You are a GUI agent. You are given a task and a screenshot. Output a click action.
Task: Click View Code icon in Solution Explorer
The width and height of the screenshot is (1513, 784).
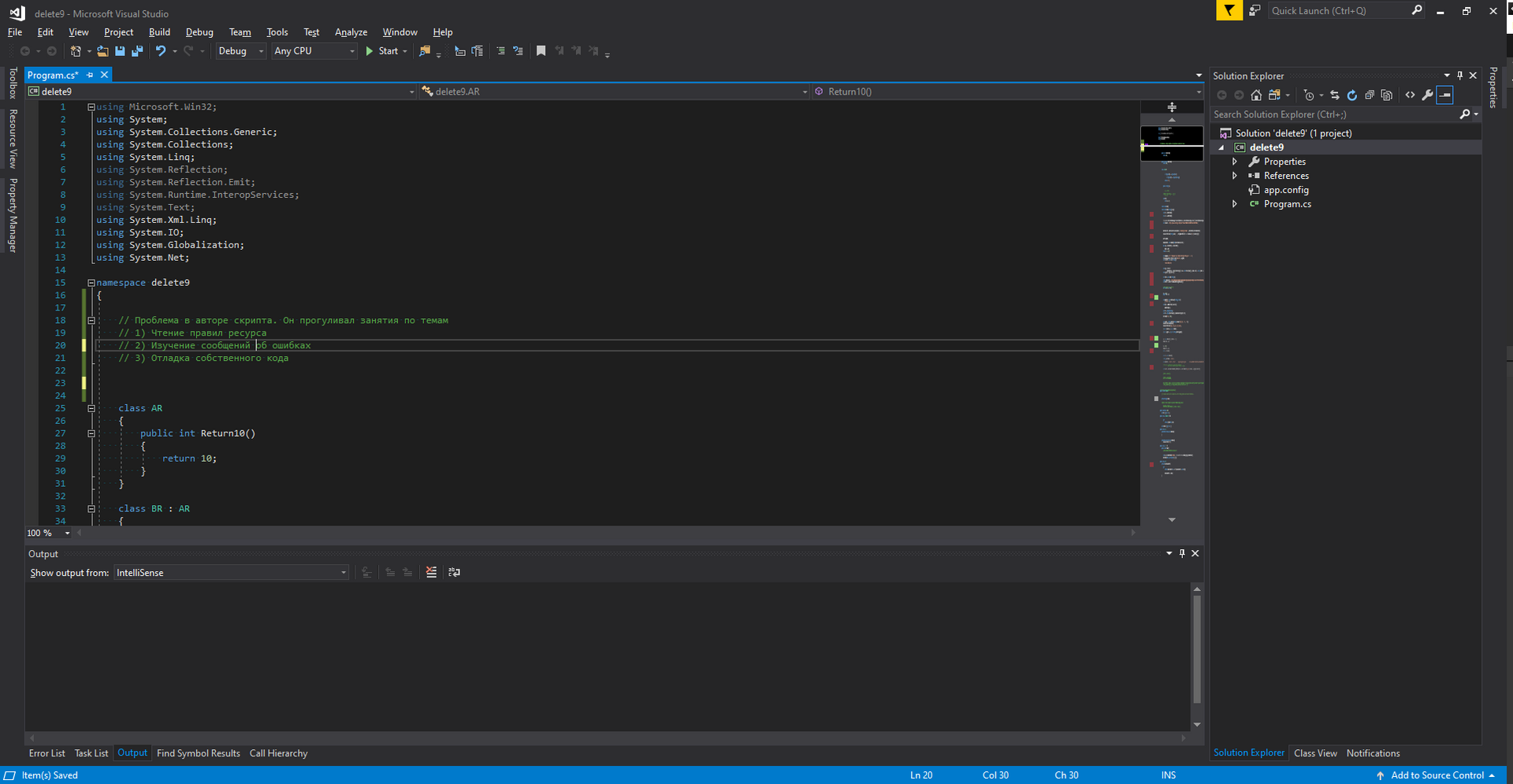[x=1411, y=95]
